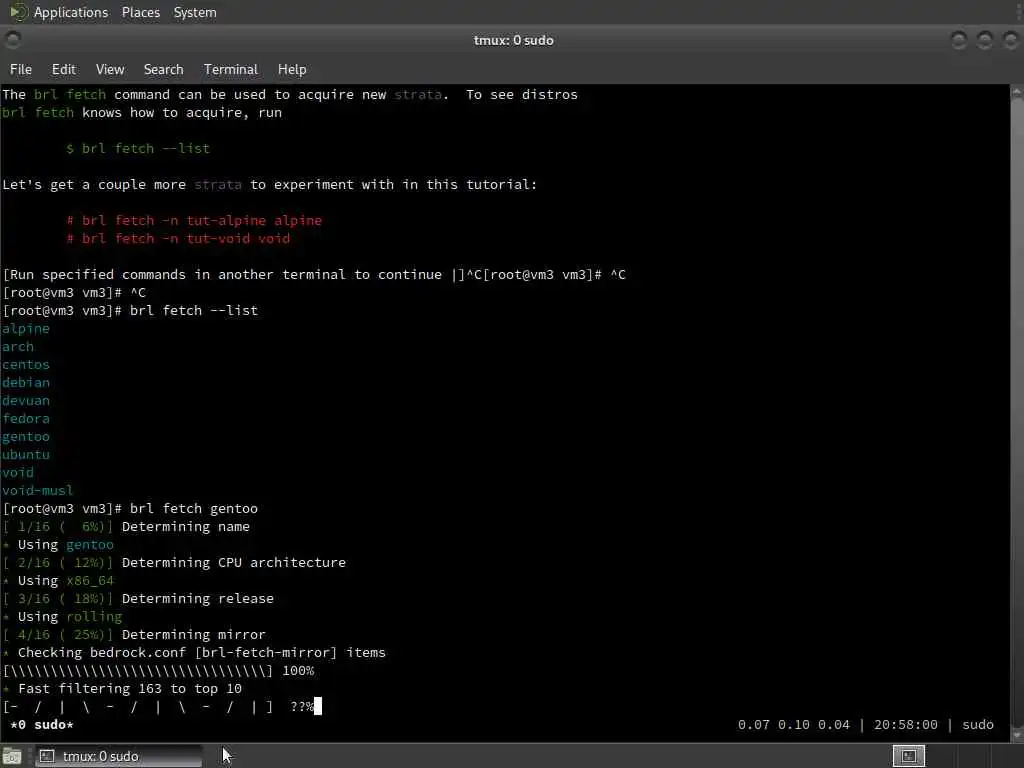This screenshot has width=1024, height=768.
Task: Click the 'Determining CPU architecture' line
Action: tap(174, 563)
